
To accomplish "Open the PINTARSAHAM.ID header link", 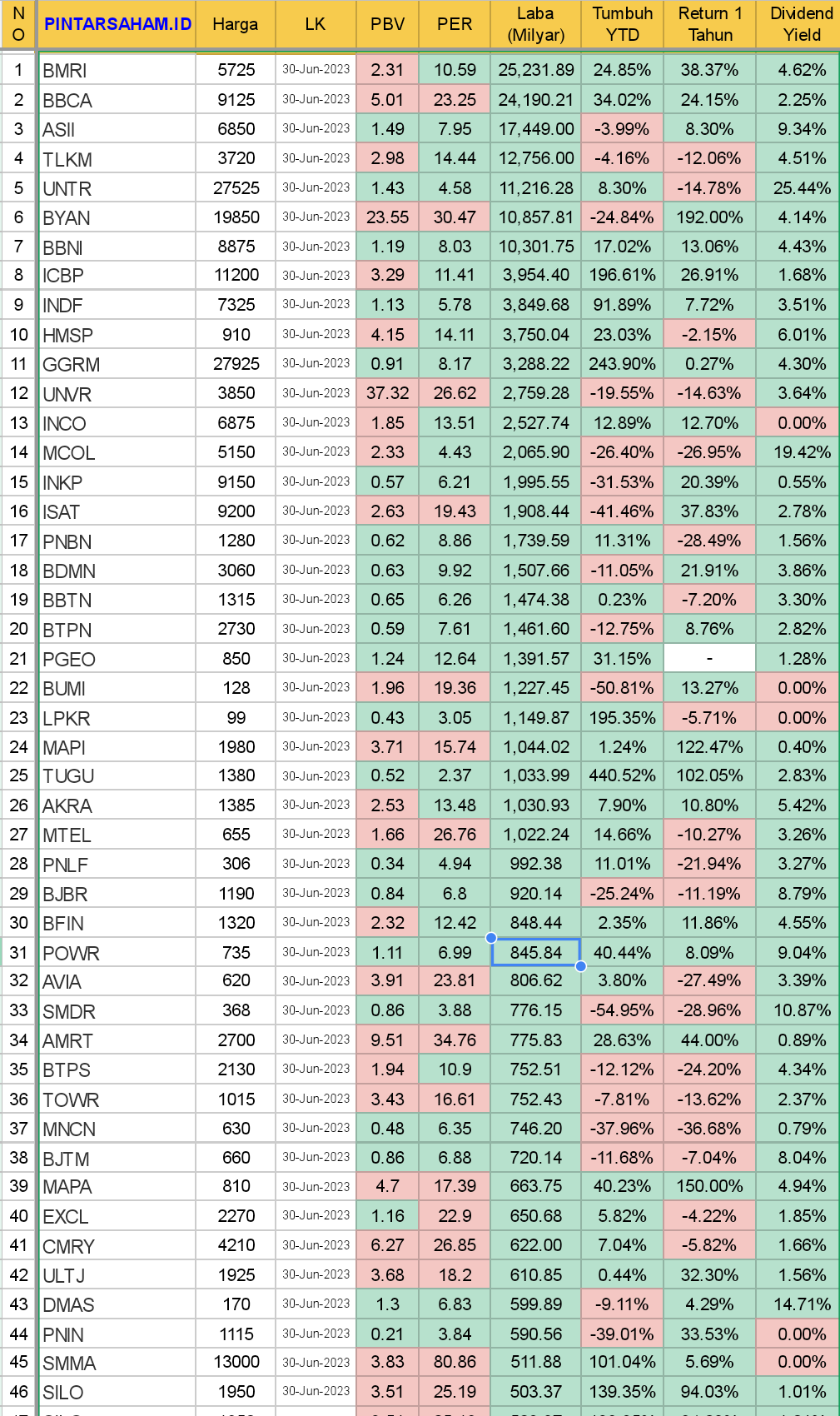I will click(117, 24).
